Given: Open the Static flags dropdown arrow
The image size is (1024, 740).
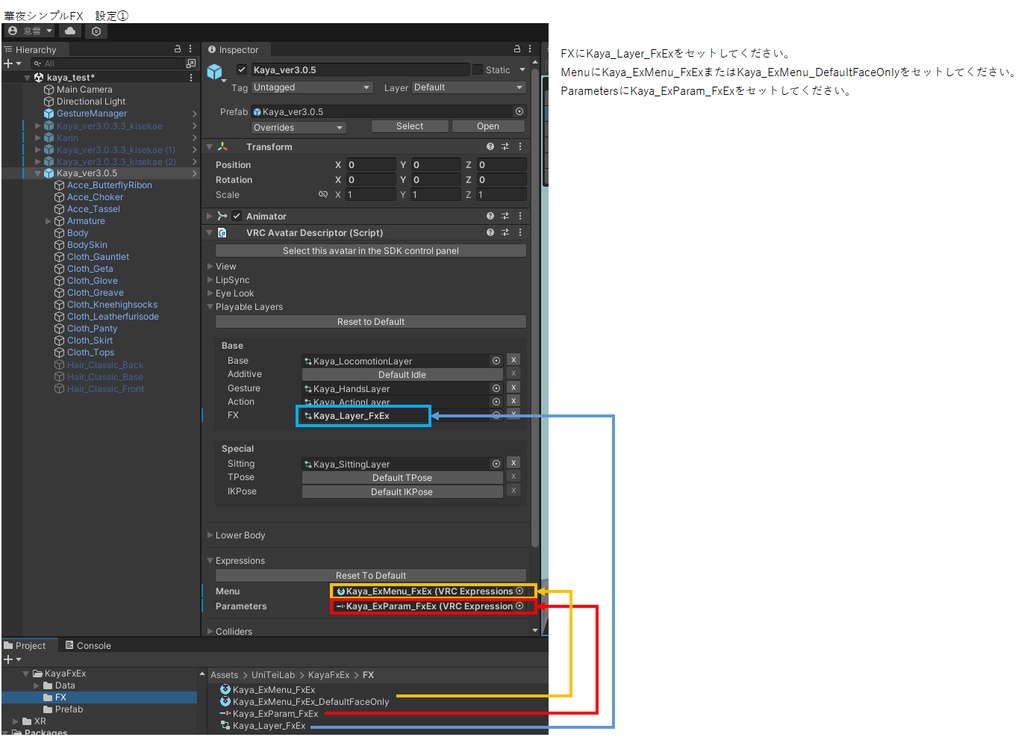Looking at the screenshot, I should 522,70.
